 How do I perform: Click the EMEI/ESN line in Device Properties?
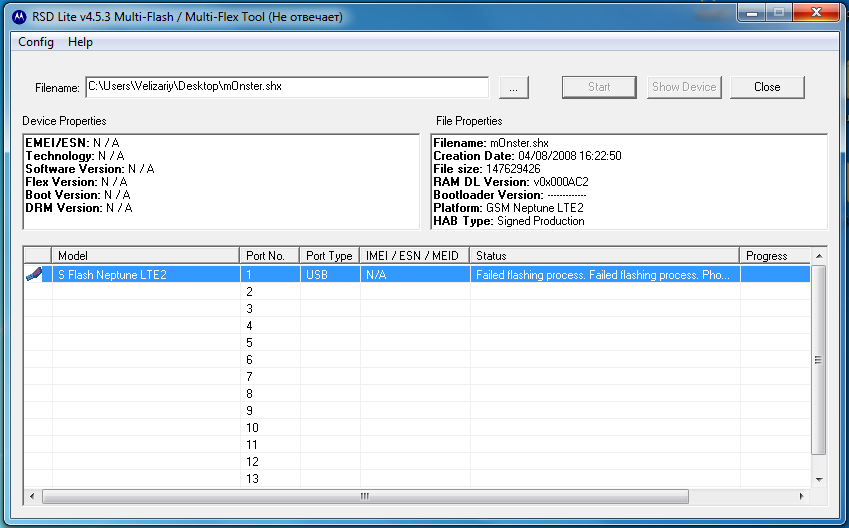coord(73,143)
